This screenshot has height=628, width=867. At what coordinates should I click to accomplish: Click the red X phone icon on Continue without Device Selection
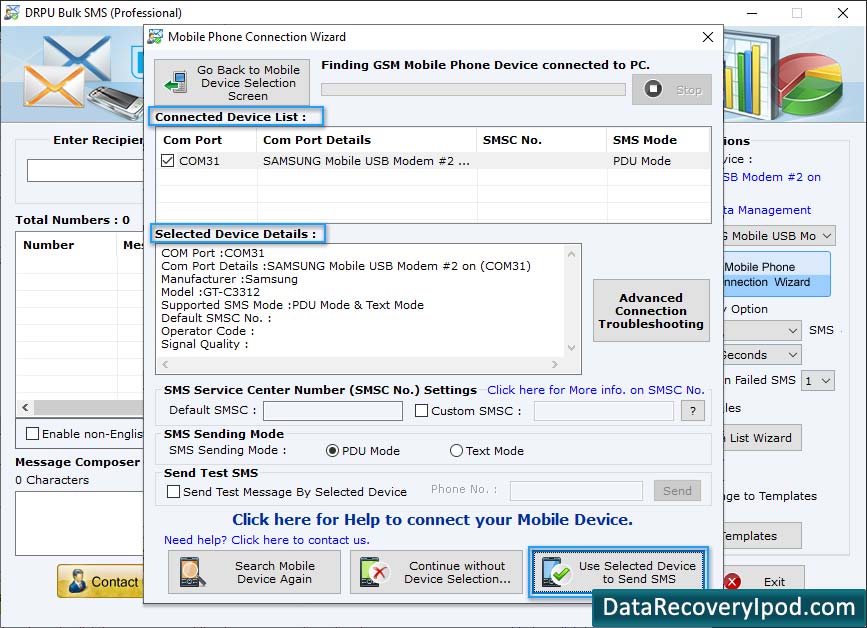pyautogui.click(x=374, y=572)
